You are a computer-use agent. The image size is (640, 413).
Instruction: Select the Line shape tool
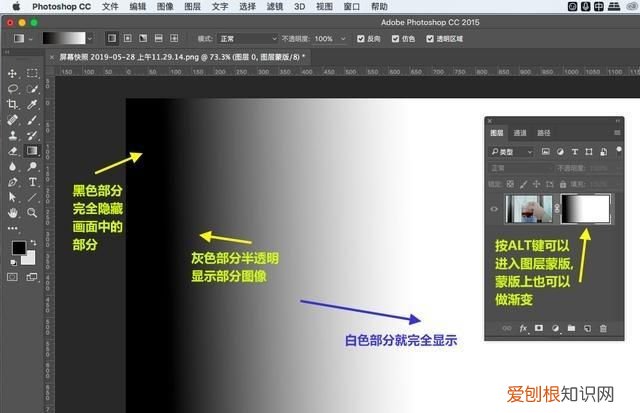[32, 198]
